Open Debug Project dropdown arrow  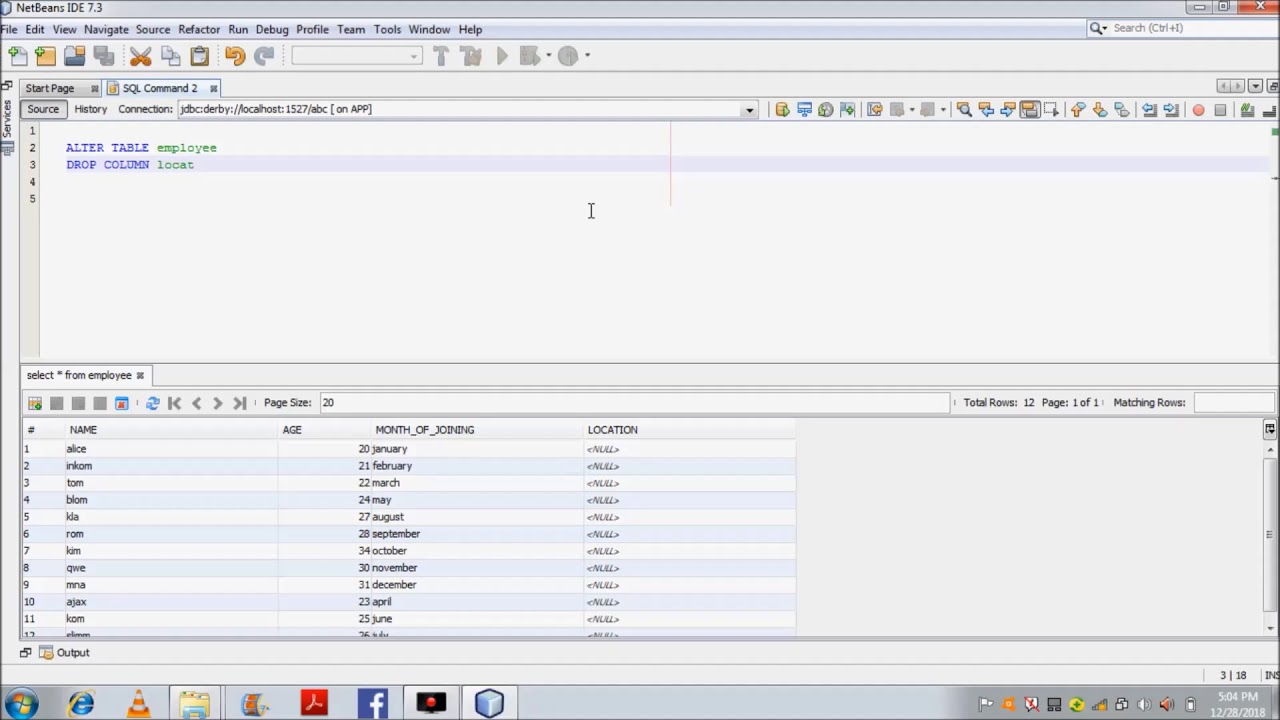(x=548, y=56)
